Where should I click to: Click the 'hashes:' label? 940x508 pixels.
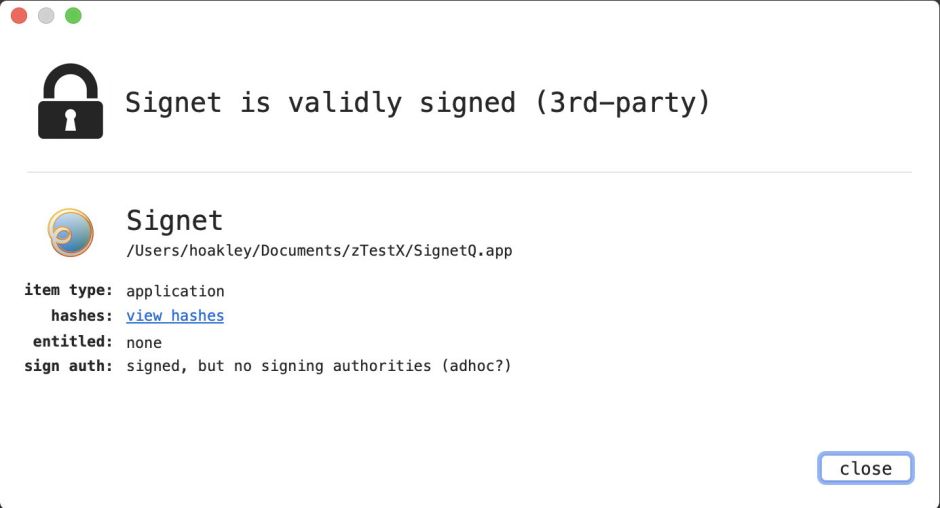coord(82,316)
